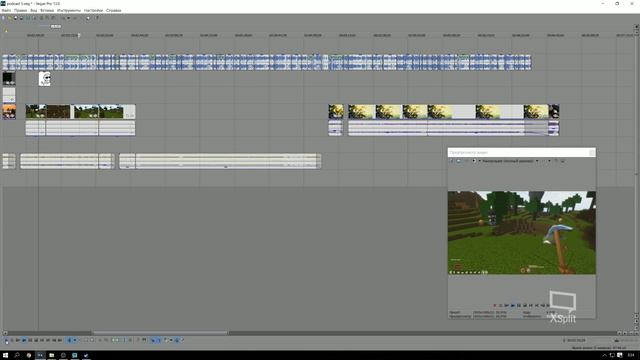Click Play in the Video Preview transport
Viewport: 640px width, 360px height.
point(513,305)
